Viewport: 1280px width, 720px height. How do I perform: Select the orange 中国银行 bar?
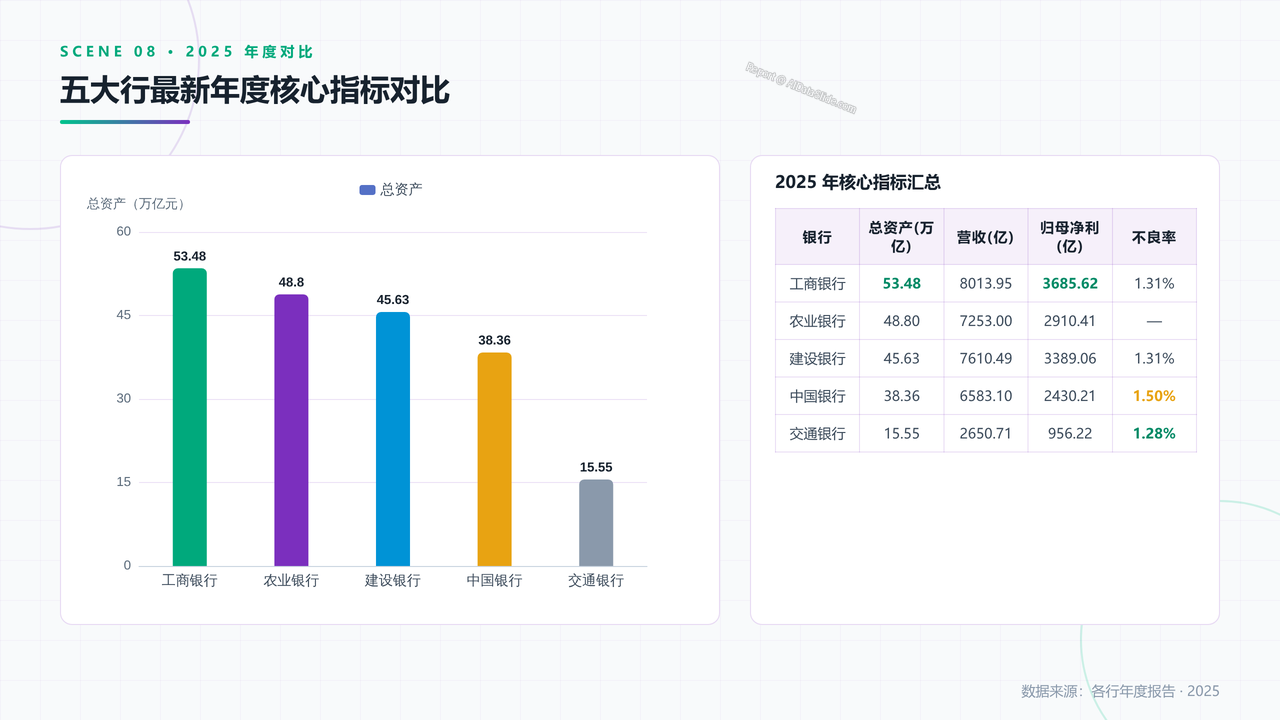pos(494,459)
